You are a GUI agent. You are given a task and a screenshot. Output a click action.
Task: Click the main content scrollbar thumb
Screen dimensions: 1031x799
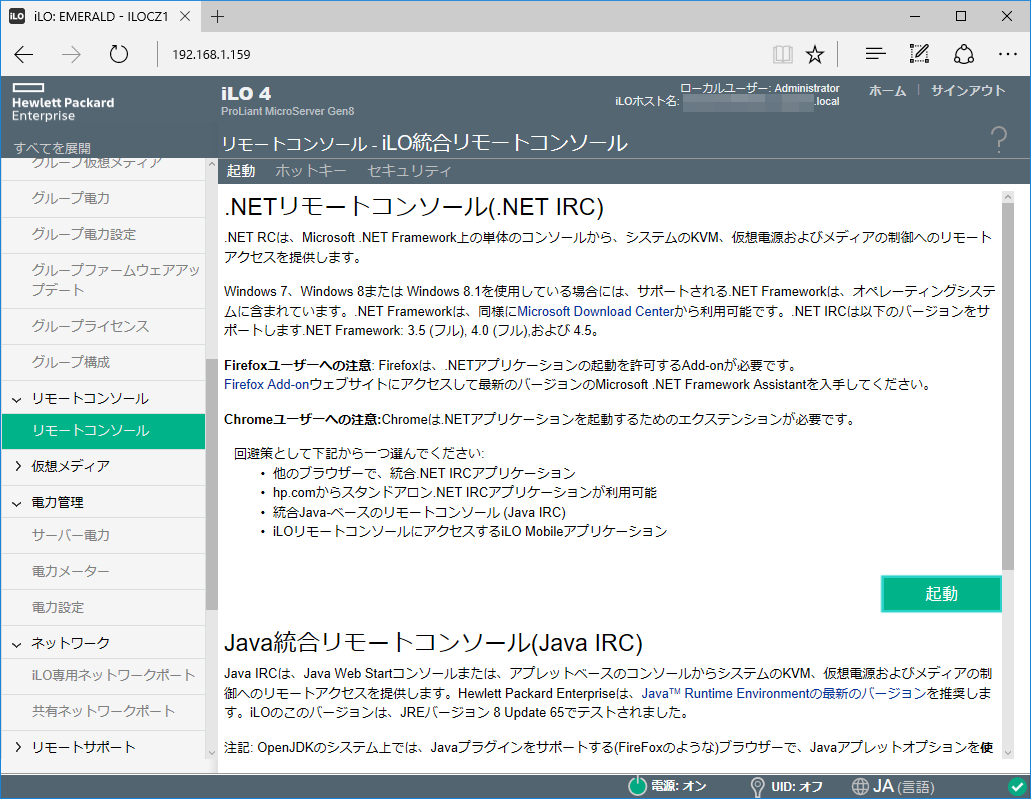[x=1008, y=386]
